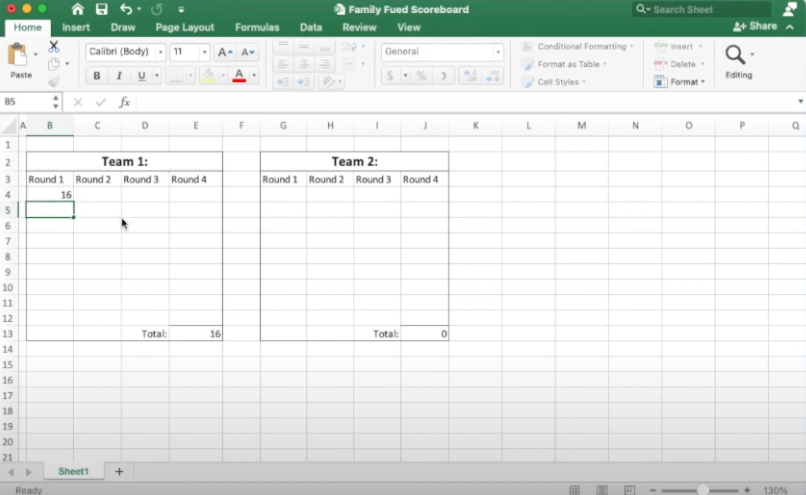Screen dimensions: 806x495
Task: Open the Insert ribbon tab
Action: tap(76, 27)
